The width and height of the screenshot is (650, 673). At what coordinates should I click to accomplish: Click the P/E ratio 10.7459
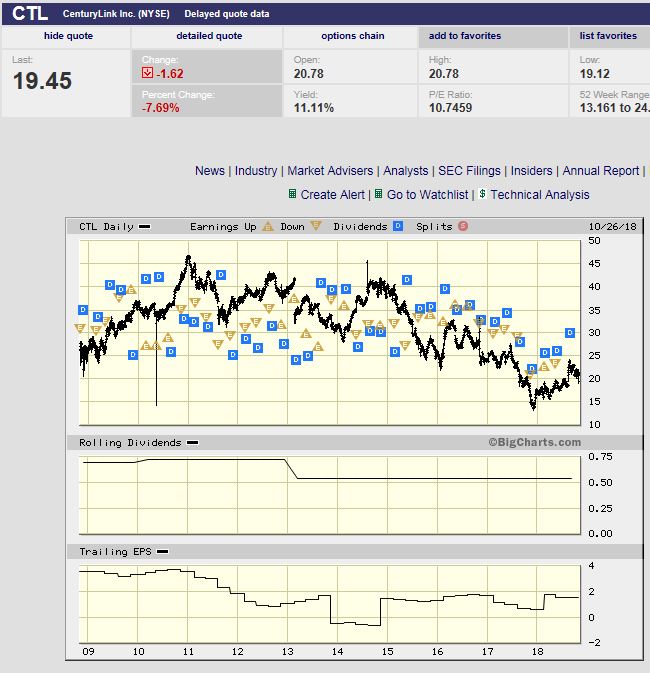(x=450, y=108)
